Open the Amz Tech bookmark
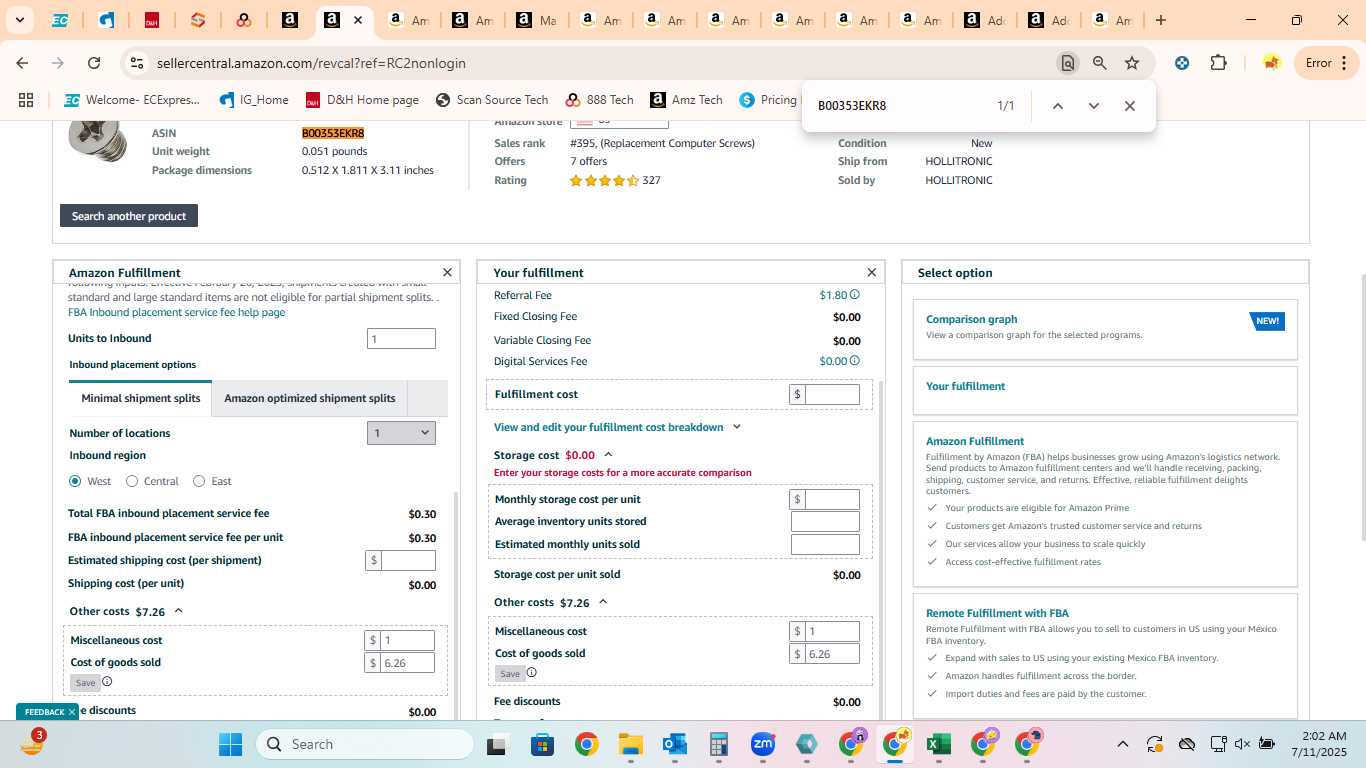 coord(686,100)
